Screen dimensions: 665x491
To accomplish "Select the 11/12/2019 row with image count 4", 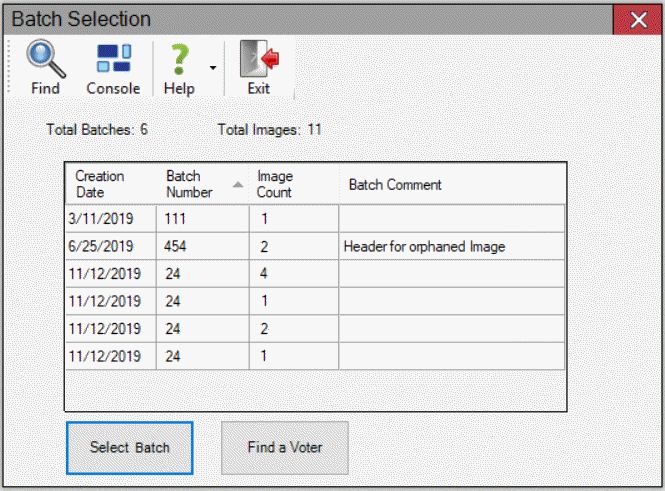I will click(315, 274).
